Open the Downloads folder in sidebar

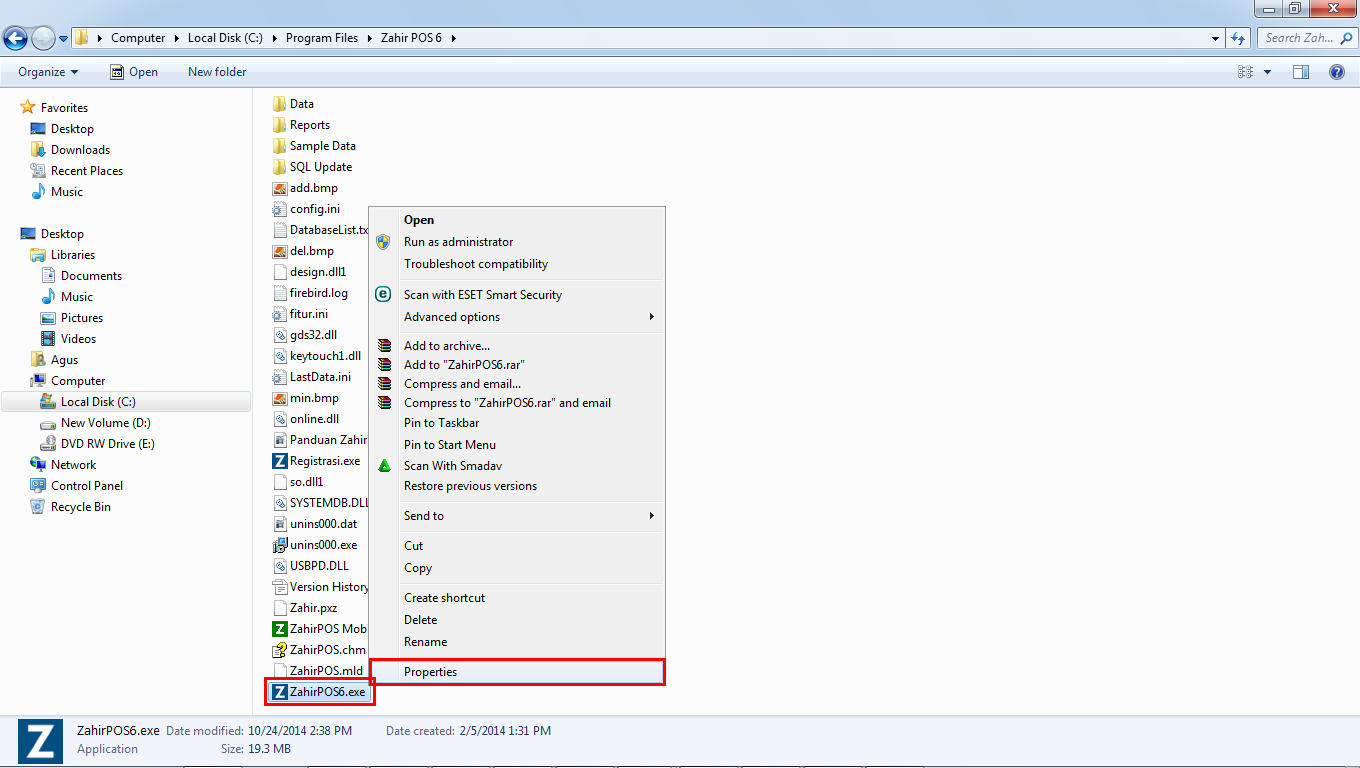click(70, 150)
